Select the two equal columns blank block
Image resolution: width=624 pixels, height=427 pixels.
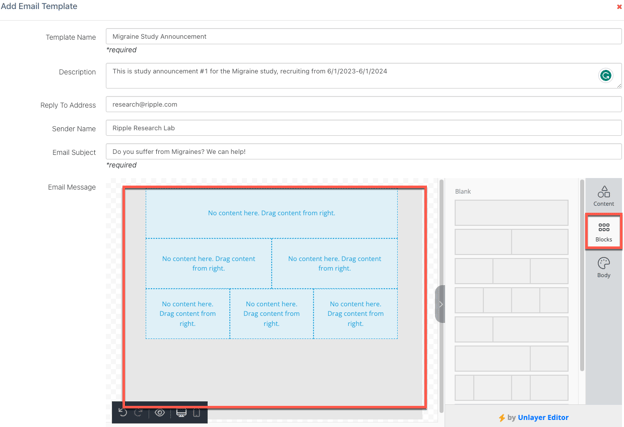click(x=511, y=242)
